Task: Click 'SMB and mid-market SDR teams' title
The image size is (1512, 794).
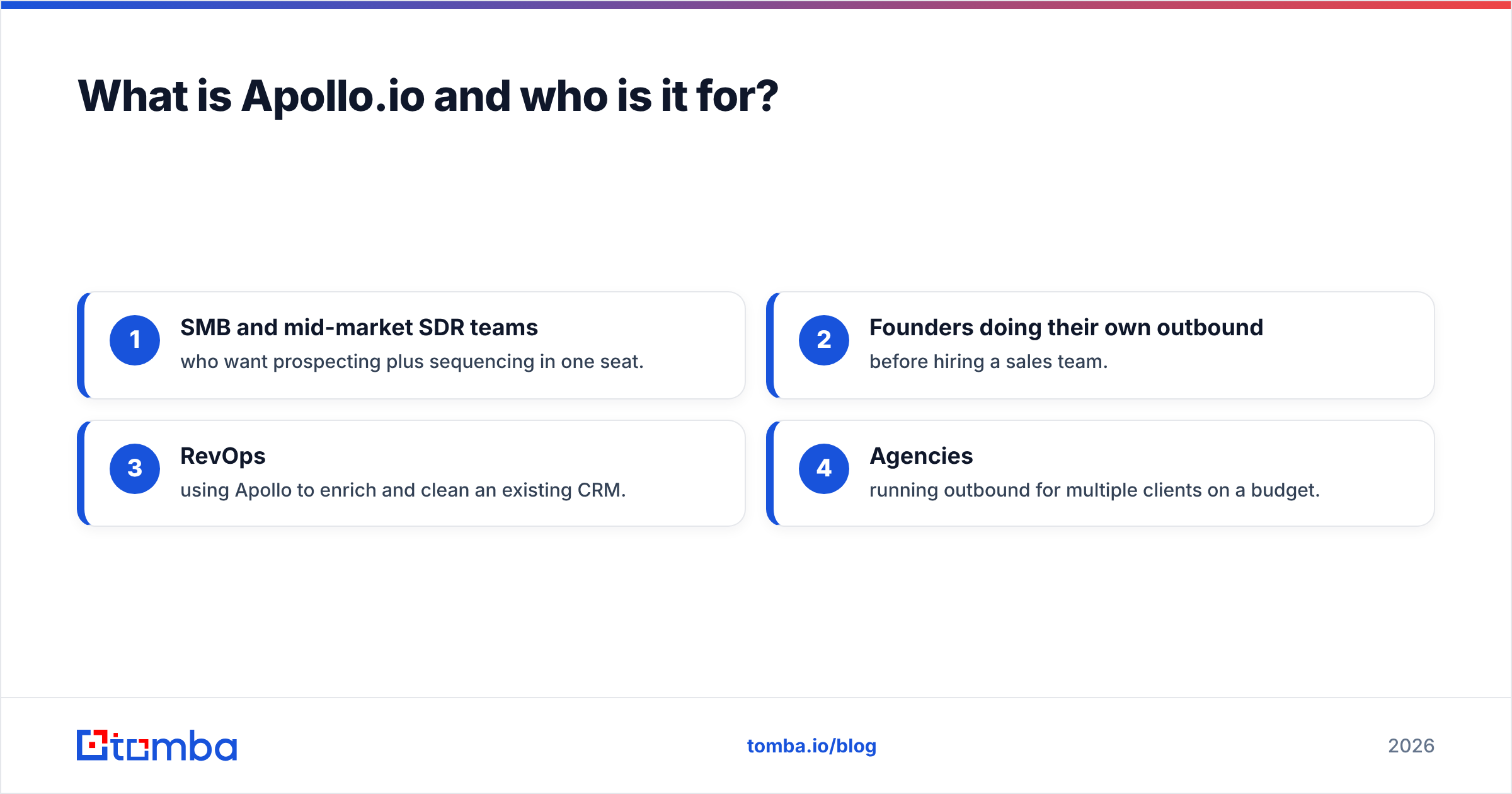Action: pos(359,328)
